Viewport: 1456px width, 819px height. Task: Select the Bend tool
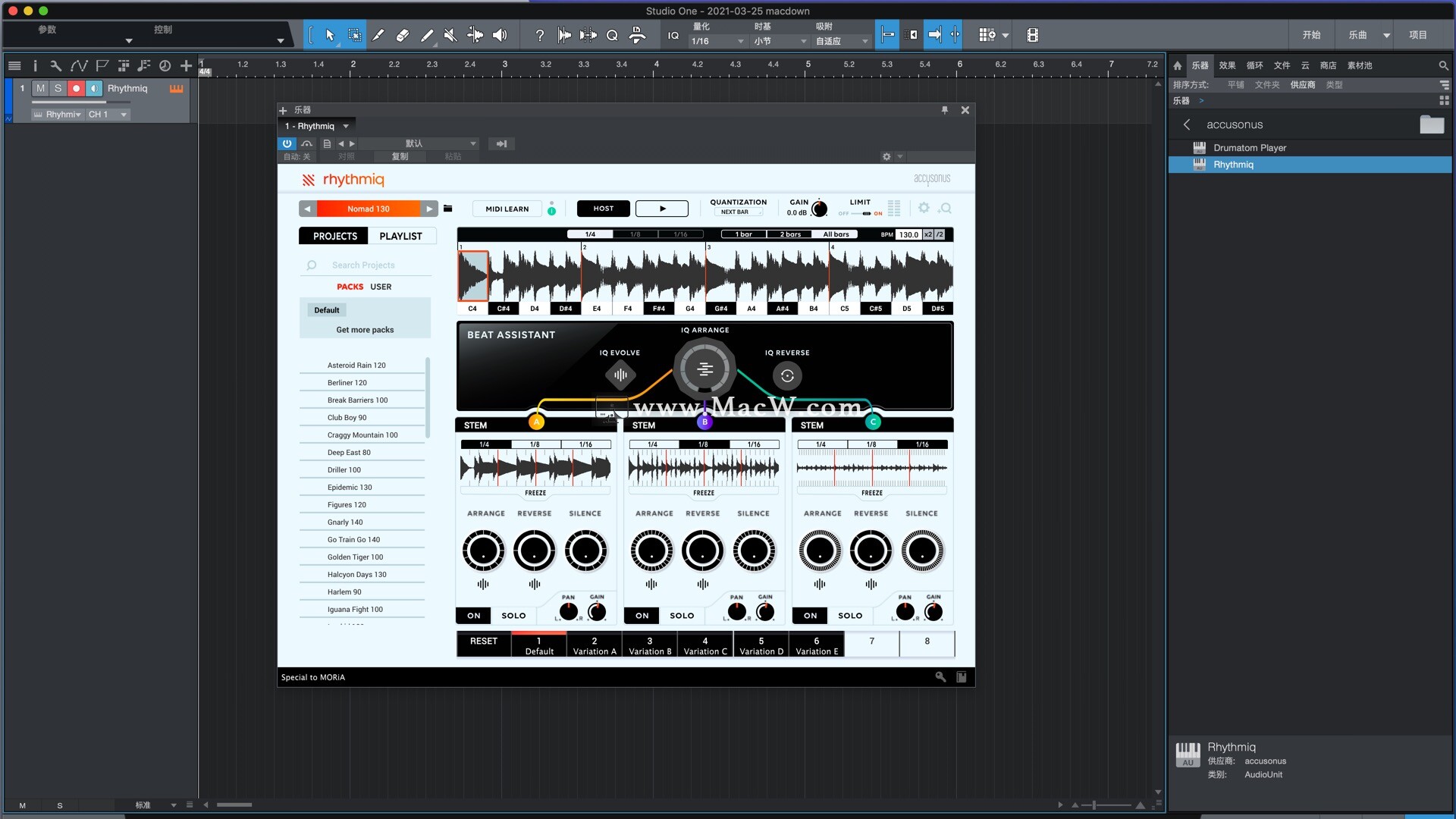coord(475,35)
